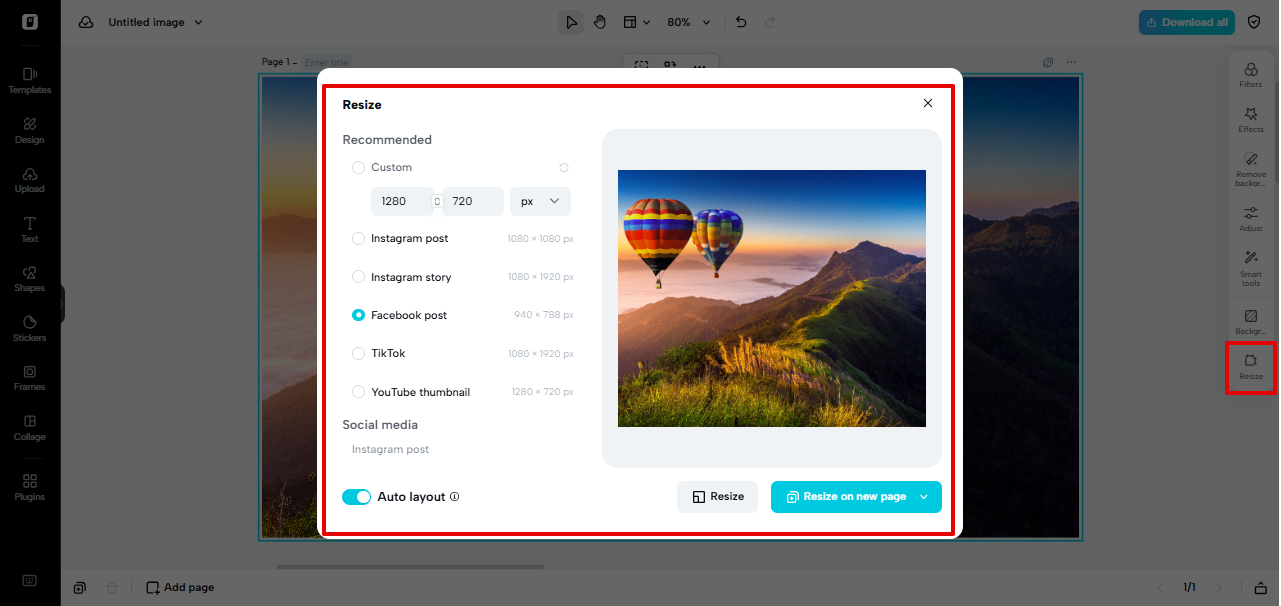Screen dimensions: 1281x606
Task: Open the px unit dropdown
Action: click(x=540, y=201)
